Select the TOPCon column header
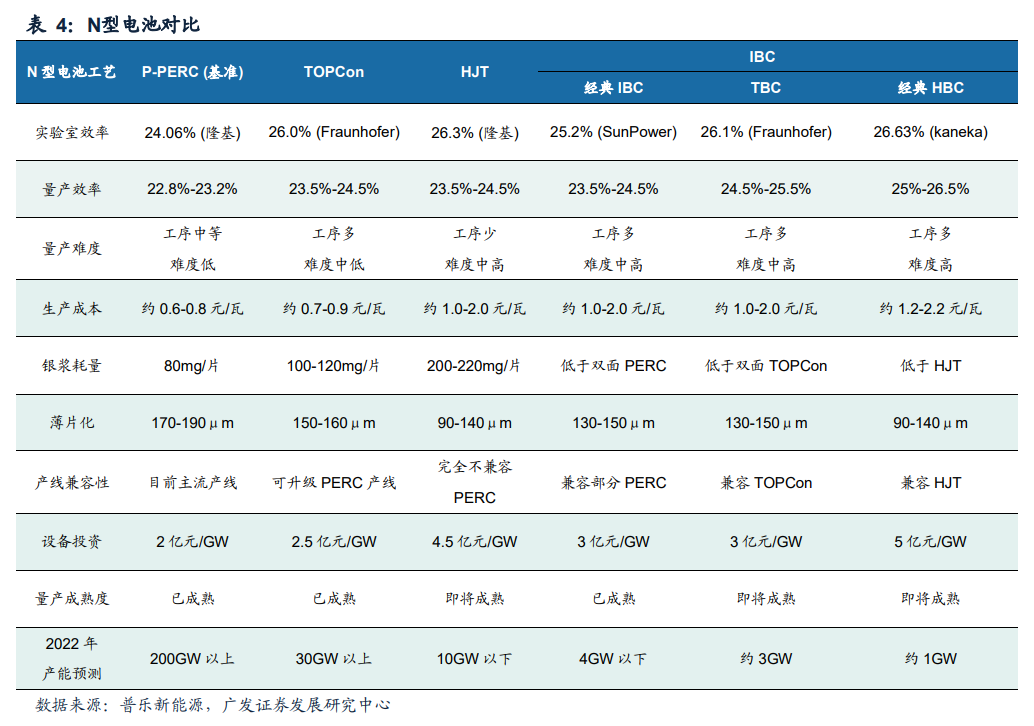The height and width of the screenshot is (726, 1034). [x=332, y=72]
